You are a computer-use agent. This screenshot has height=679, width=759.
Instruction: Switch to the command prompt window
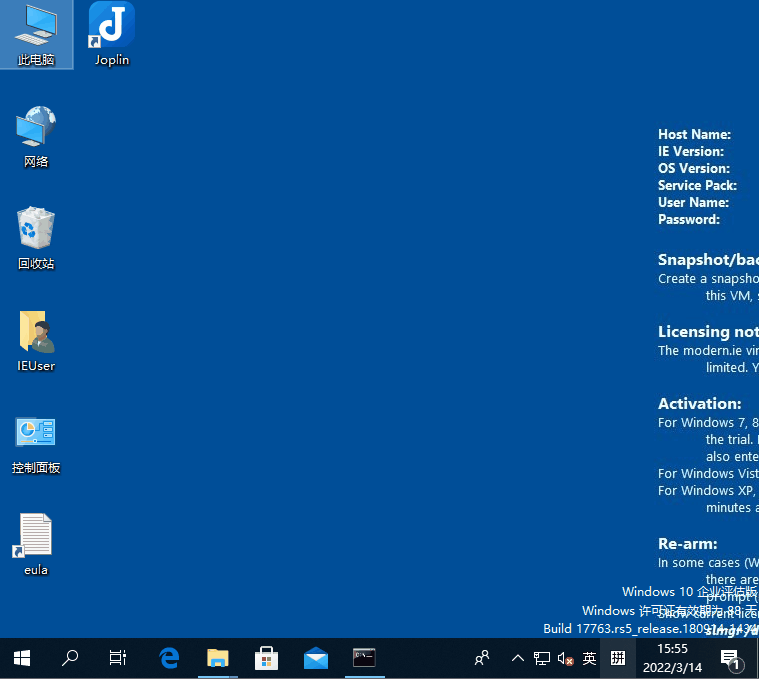point(364,658)
